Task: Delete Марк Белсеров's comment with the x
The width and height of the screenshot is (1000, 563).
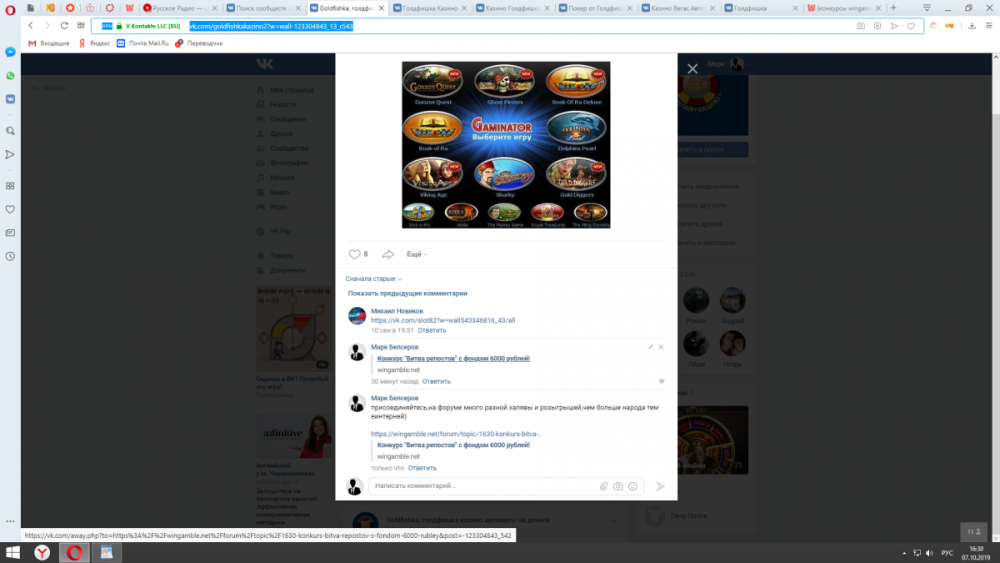Action: pyautogui.click(x=661, y=347)
